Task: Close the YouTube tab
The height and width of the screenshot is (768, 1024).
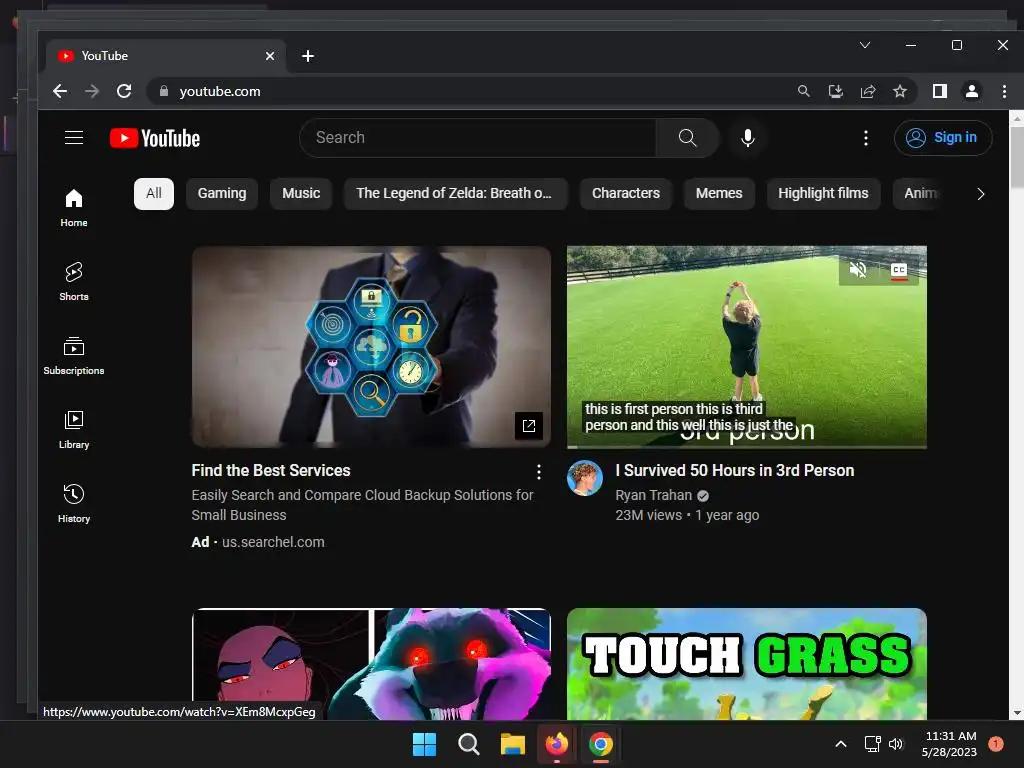Action: click(x=270, y=56)
